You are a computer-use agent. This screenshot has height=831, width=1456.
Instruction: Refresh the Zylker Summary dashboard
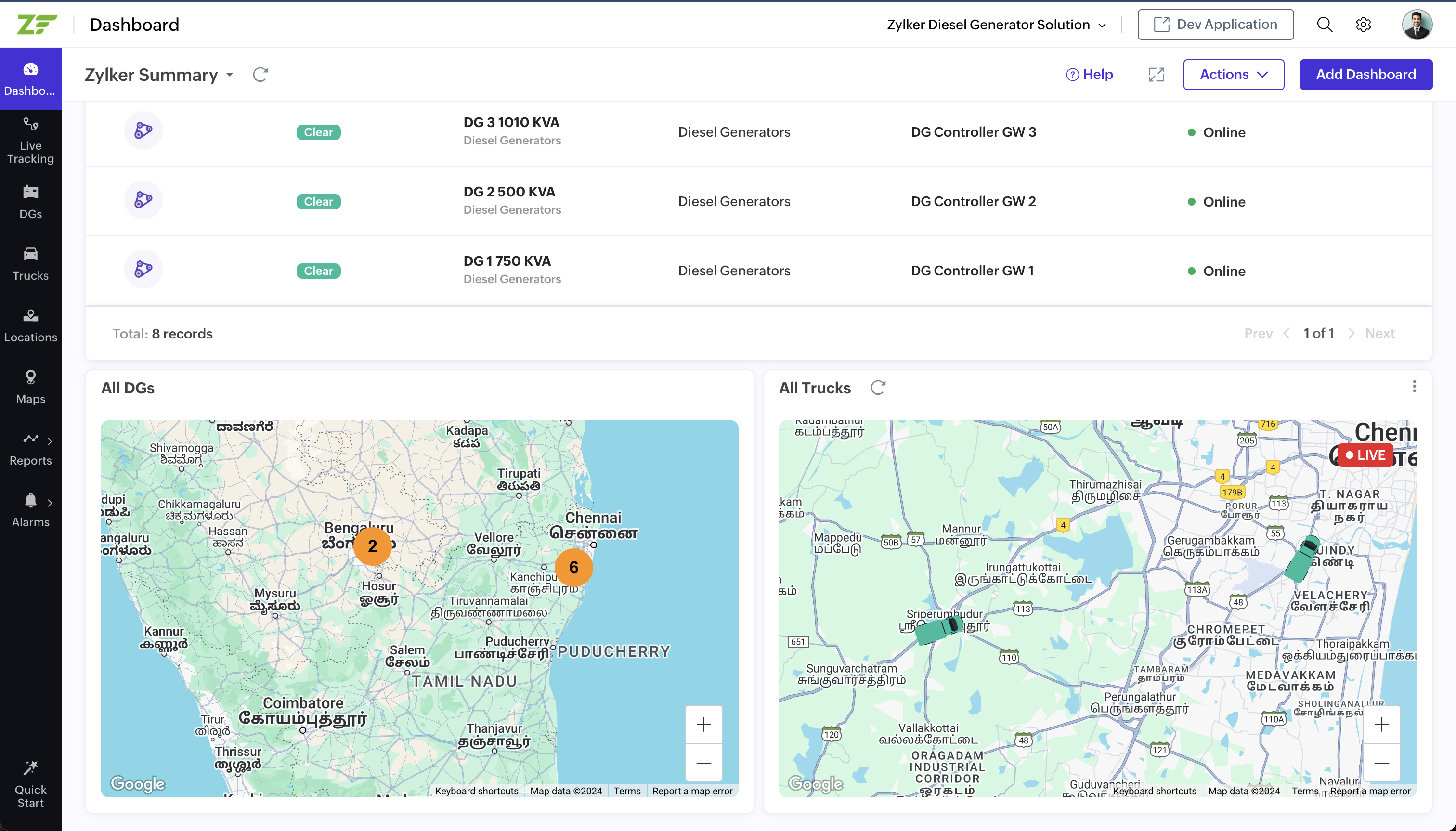tap(260, 75)
